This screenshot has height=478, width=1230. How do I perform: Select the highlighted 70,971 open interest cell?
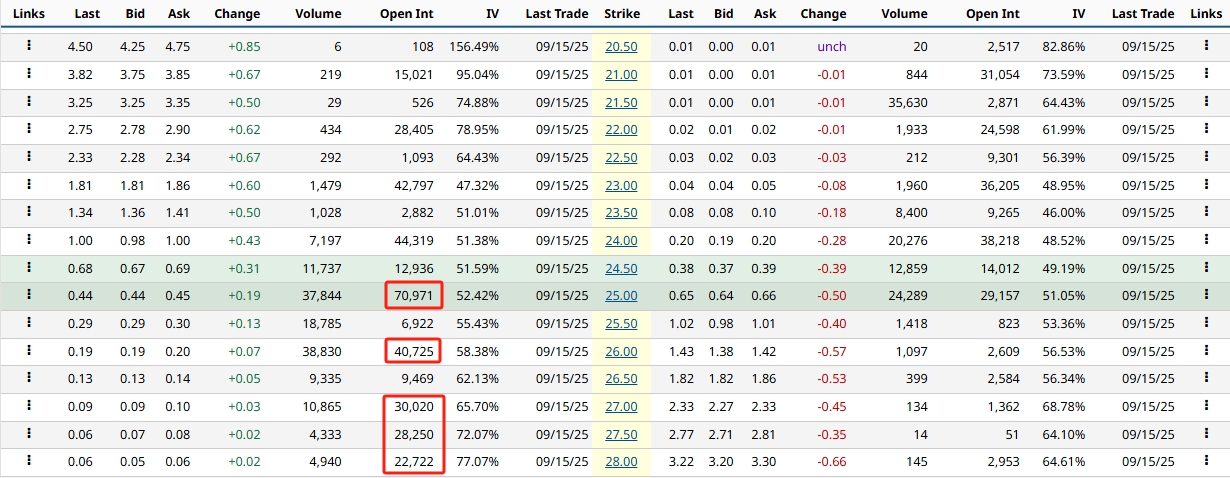(x=413, y=296)
